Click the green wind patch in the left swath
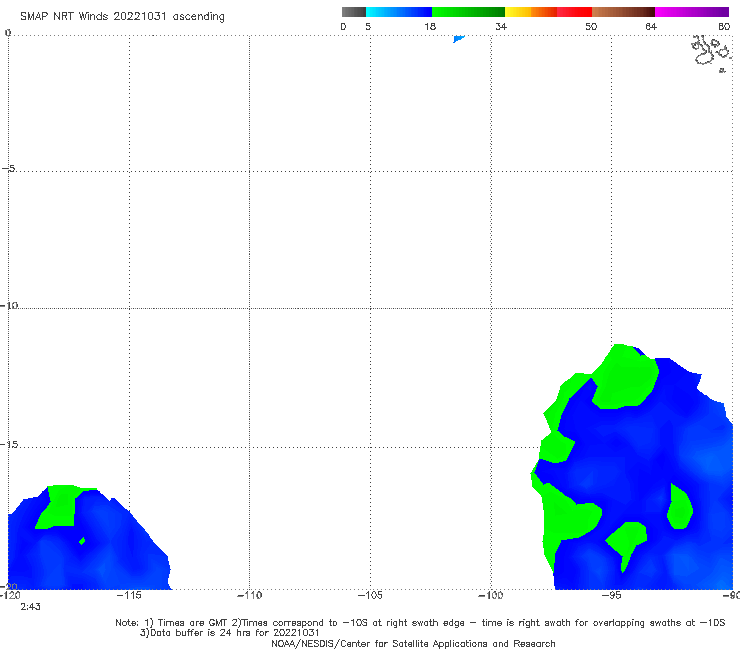The height and width of the screenshot is (650, 740). pos(61,506)
